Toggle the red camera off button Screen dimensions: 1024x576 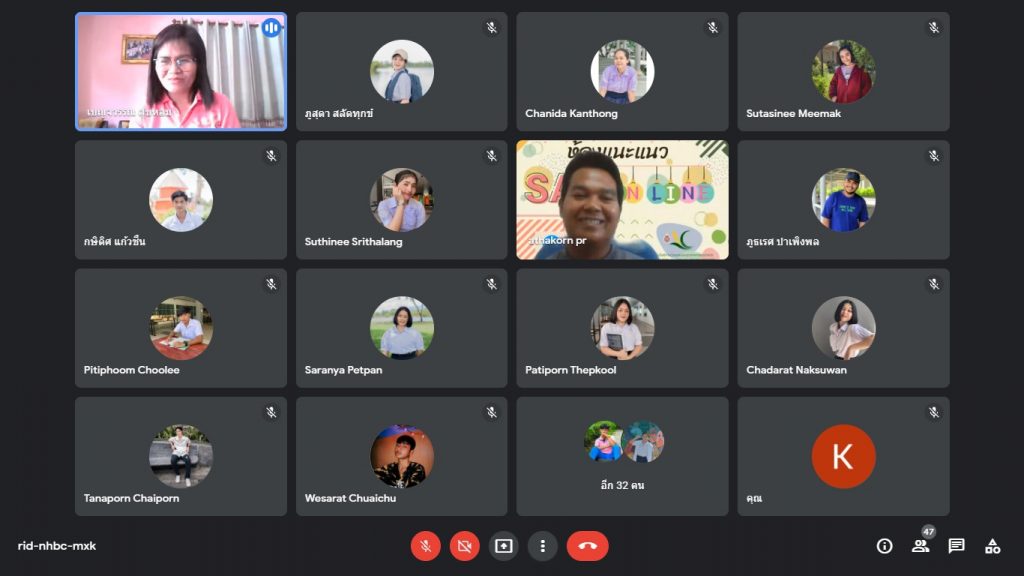(x=464, y=546)
